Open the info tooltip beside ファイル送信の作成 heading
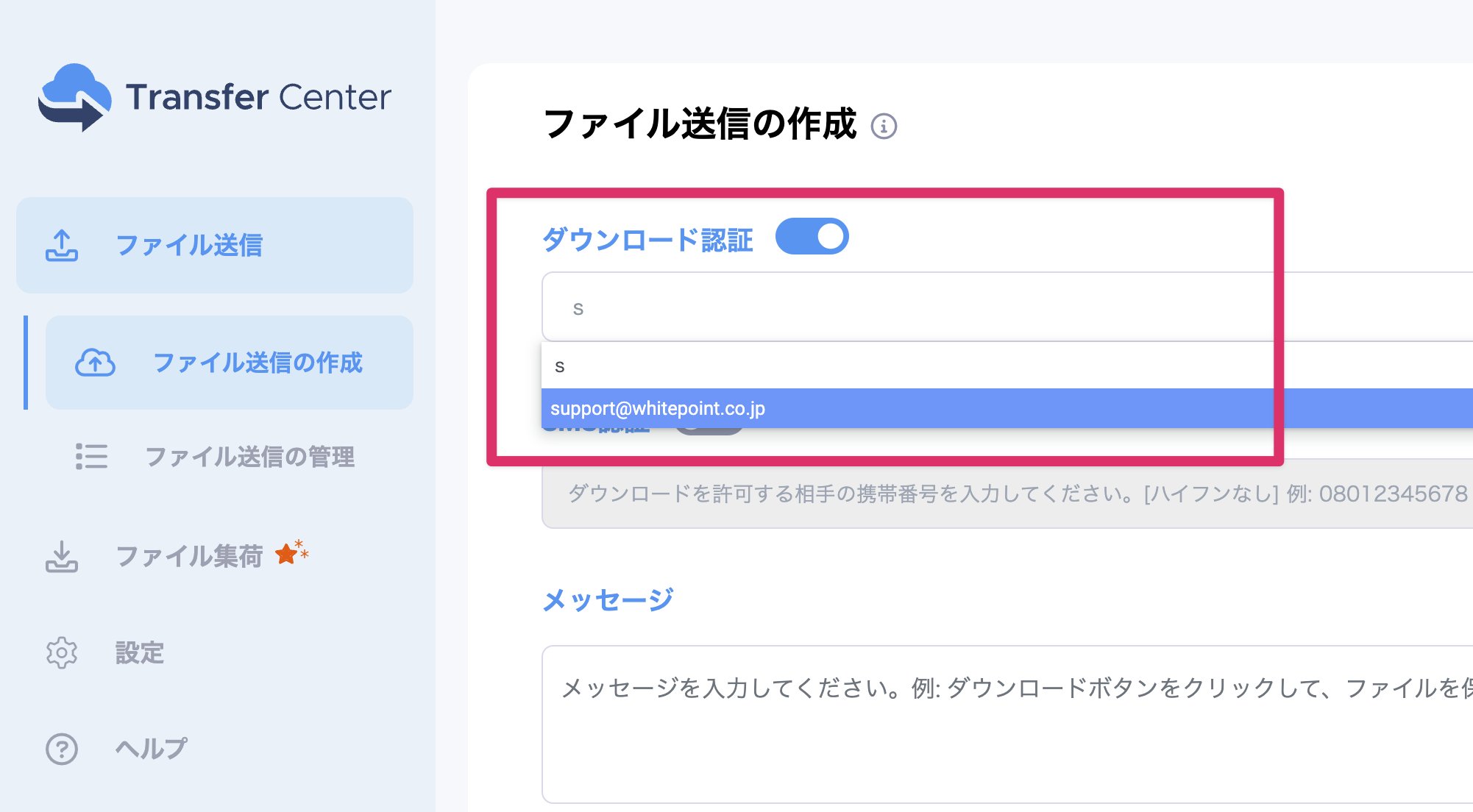This screenshot has width=1473, height=812. (885, 127)
